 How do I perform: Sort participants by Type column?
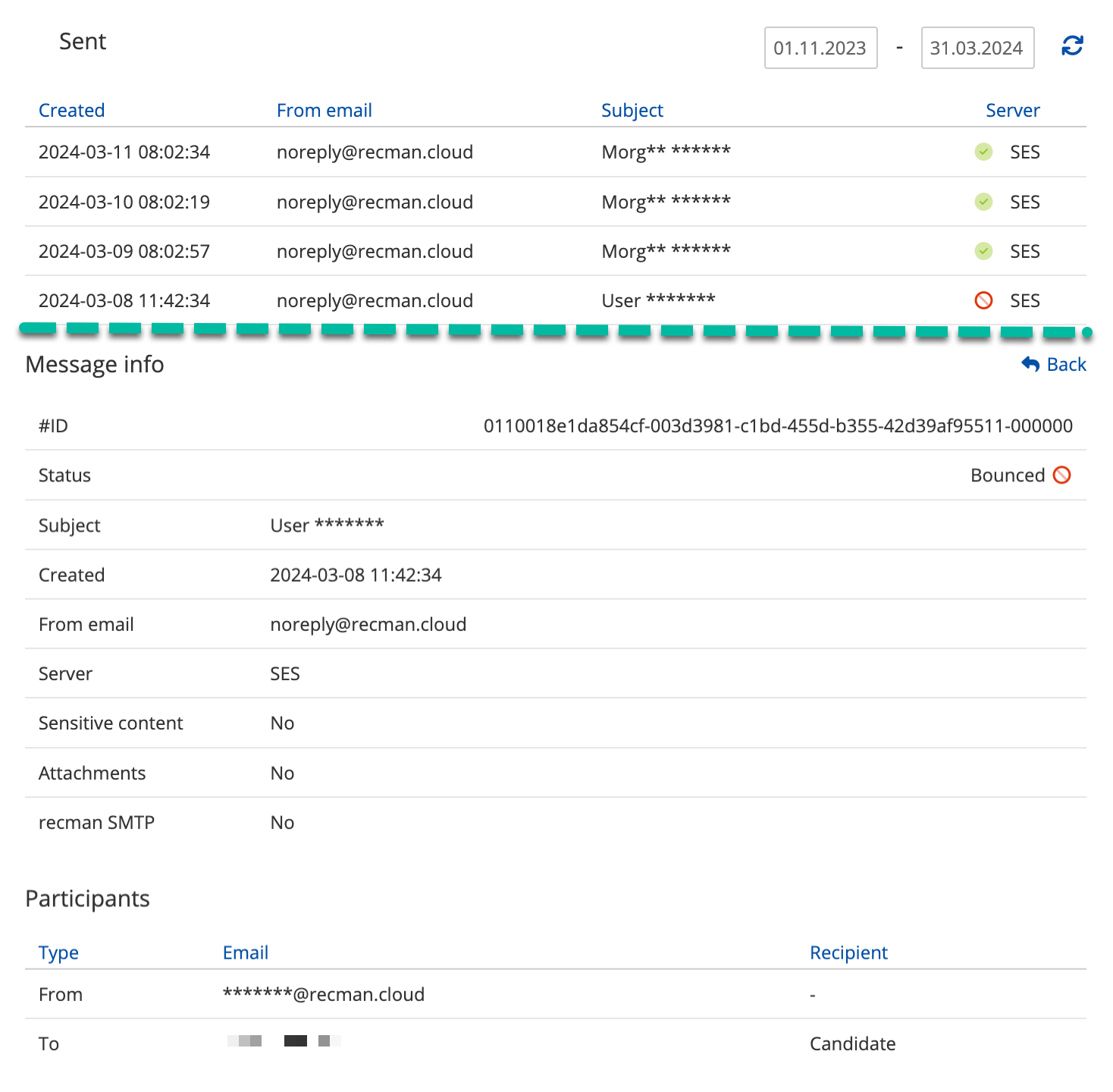click(58, 952)
